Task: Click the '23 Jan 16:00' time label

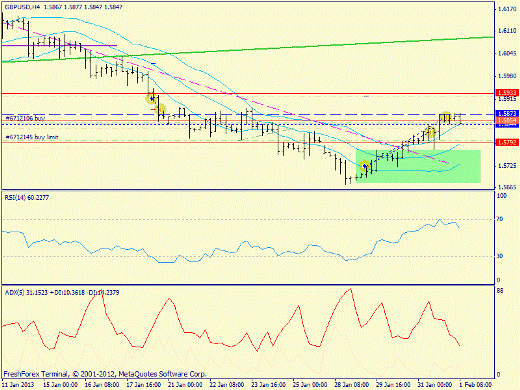Action: (268, 385)
